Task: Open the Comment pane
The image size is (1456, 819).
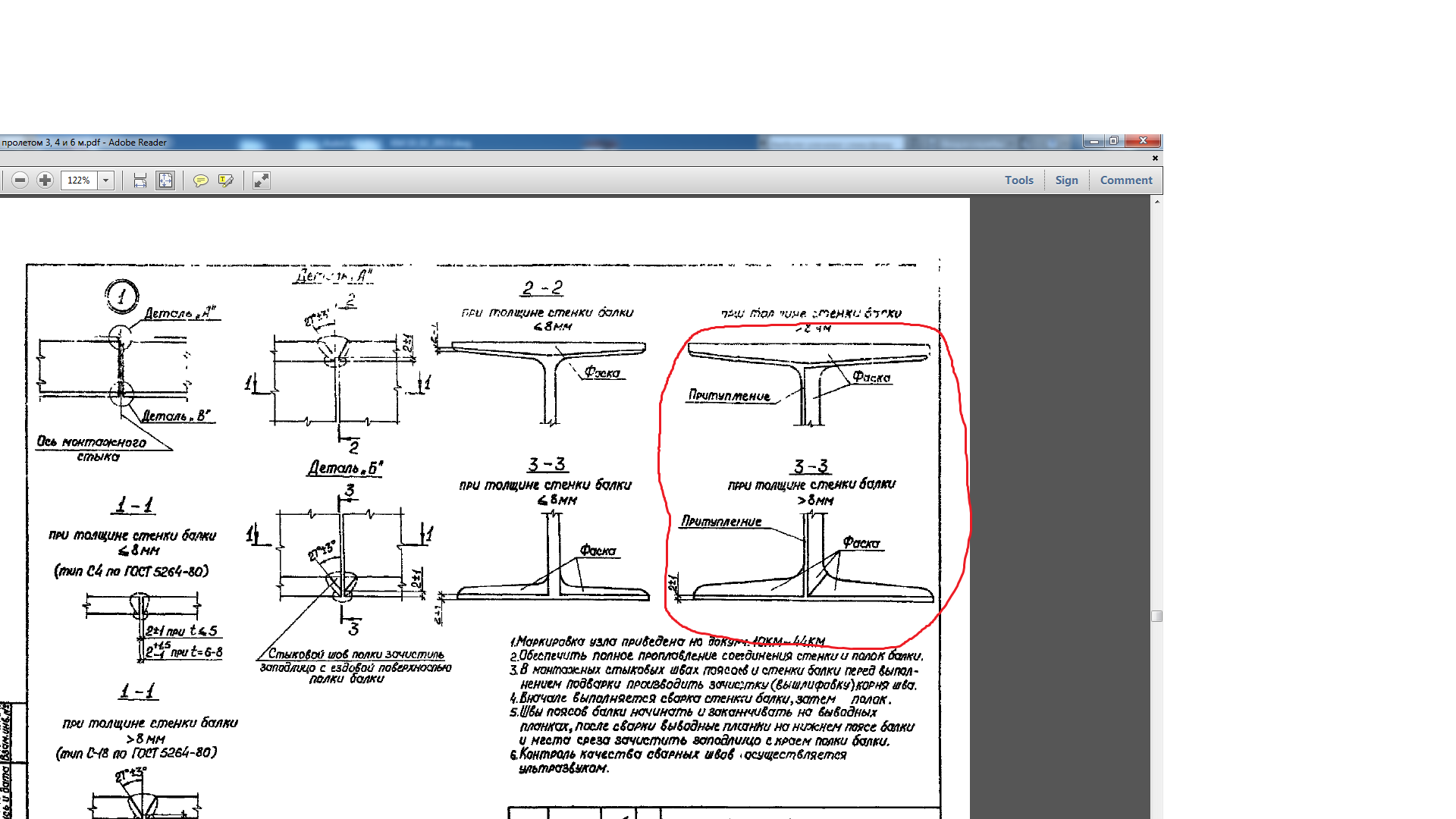Action: coord(1125,180)
